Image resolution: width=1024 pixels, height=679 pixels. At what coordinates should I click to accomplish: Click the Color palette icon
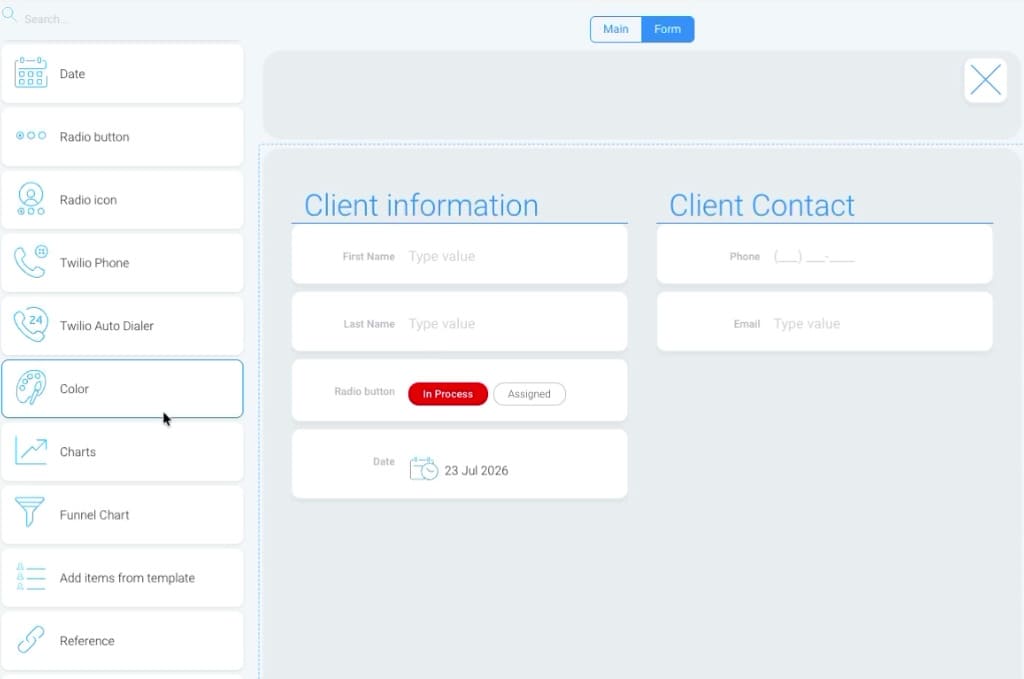tap(31, 388)
